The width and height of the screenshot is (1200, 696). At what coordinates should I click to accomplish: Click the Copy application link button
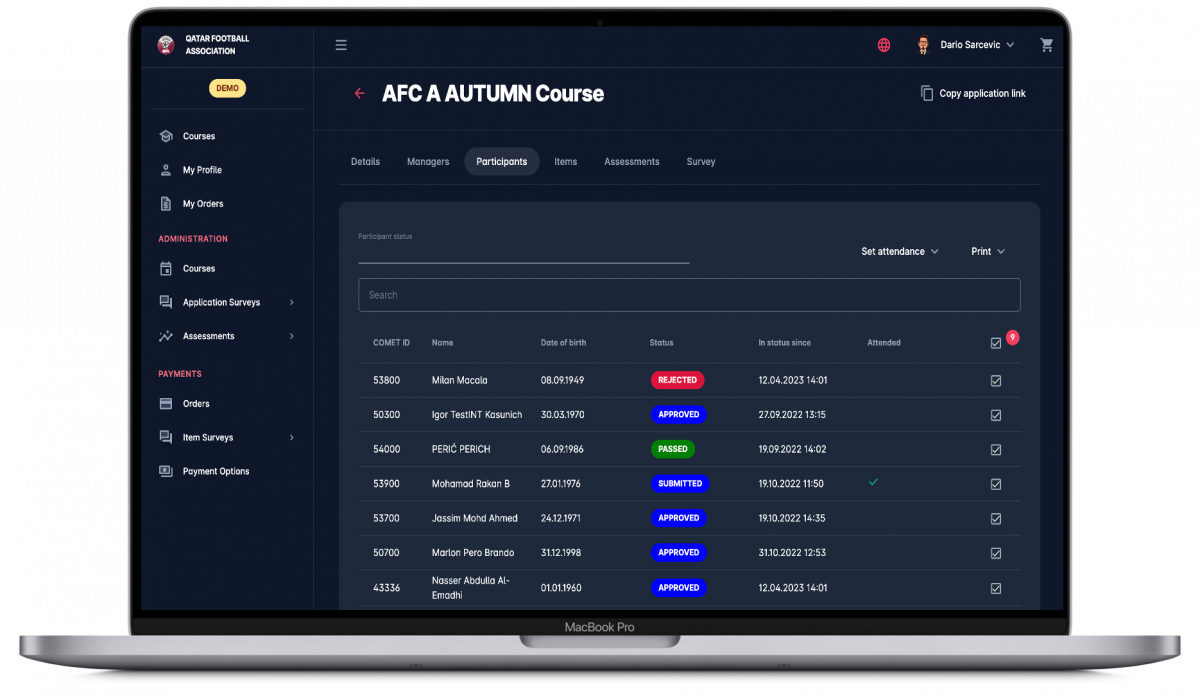[x=971, y=93]
